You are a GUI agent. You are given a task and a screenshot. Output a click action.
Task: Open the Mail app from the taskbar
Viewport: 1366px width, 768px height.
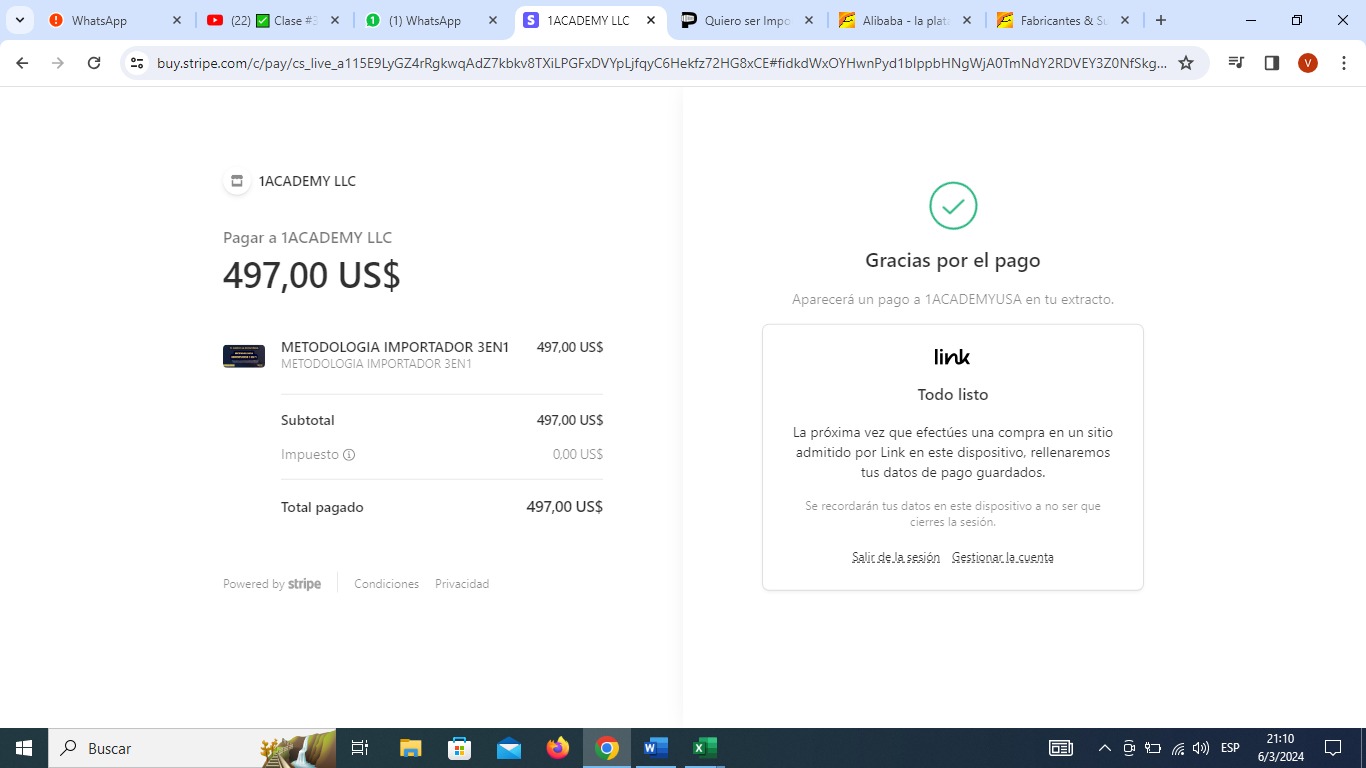coord(509,748)
